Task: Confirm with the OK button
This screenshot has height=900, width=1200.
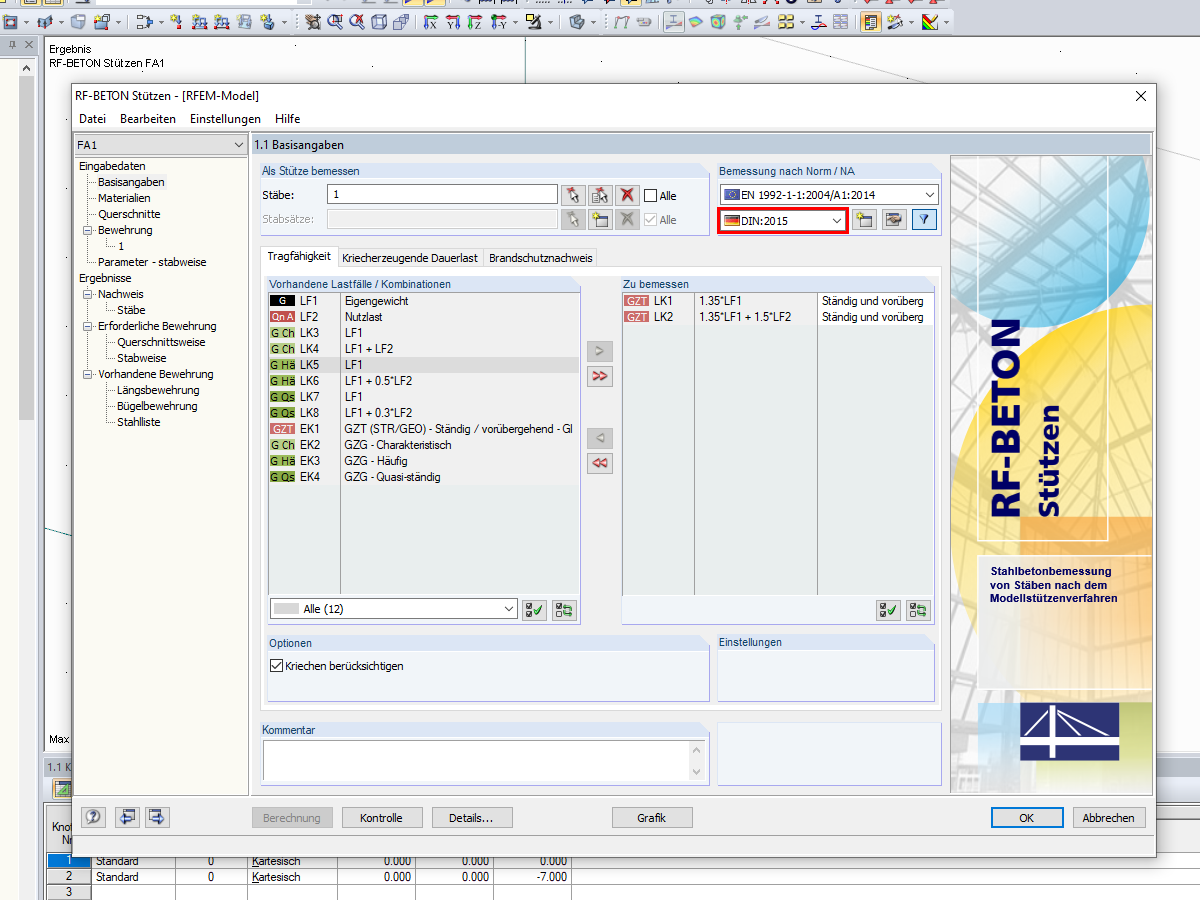Action: (x=1027, y=818)
